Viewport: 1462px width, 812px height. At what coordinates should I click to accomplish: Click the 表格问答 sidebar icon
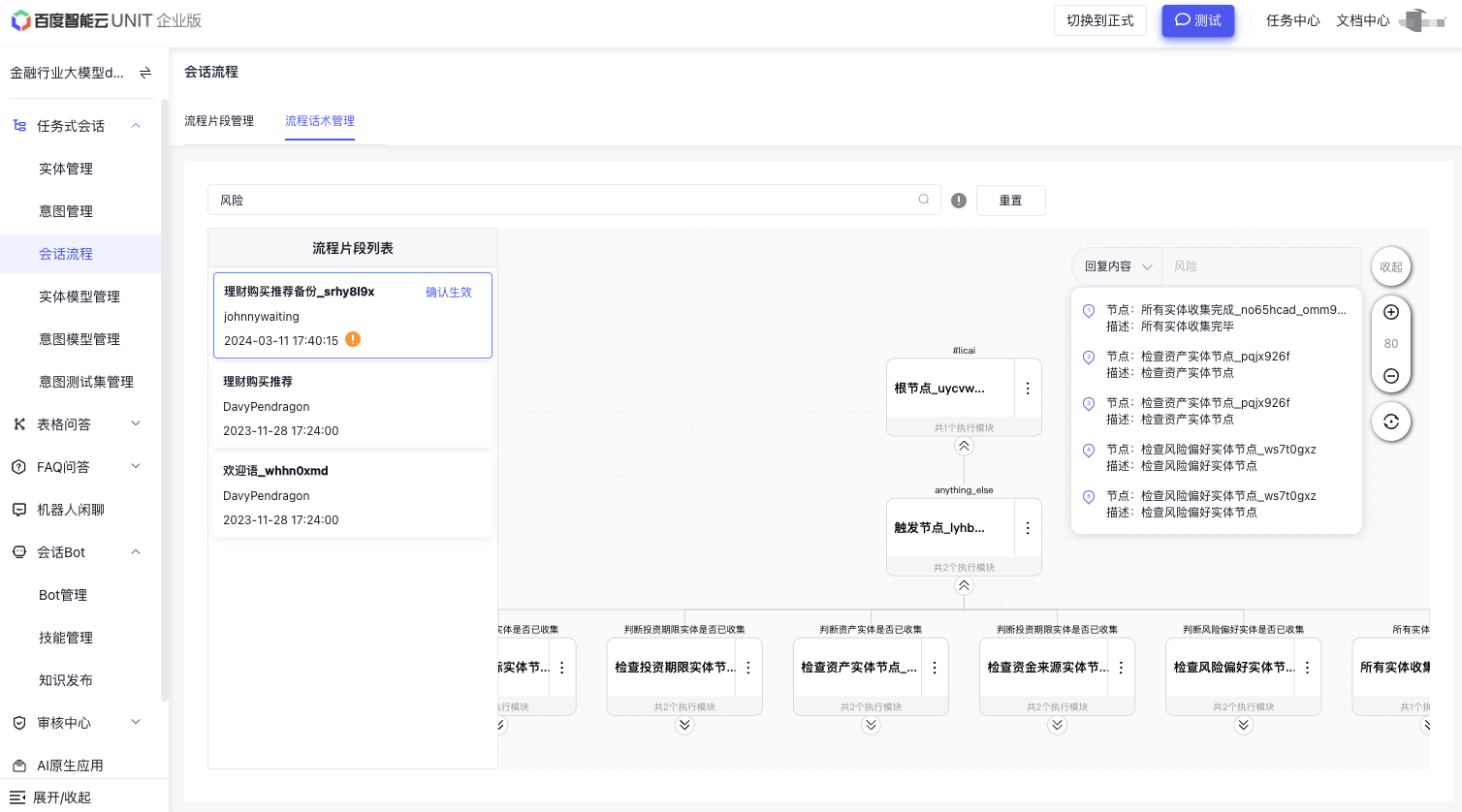point(19,424)
